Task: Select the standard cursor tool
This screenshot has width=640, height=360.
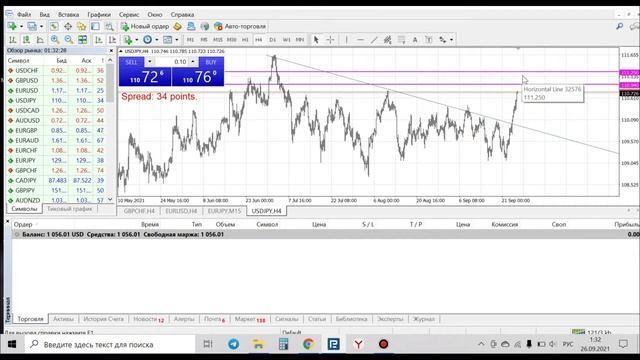Action: click(x=316, y=40)
